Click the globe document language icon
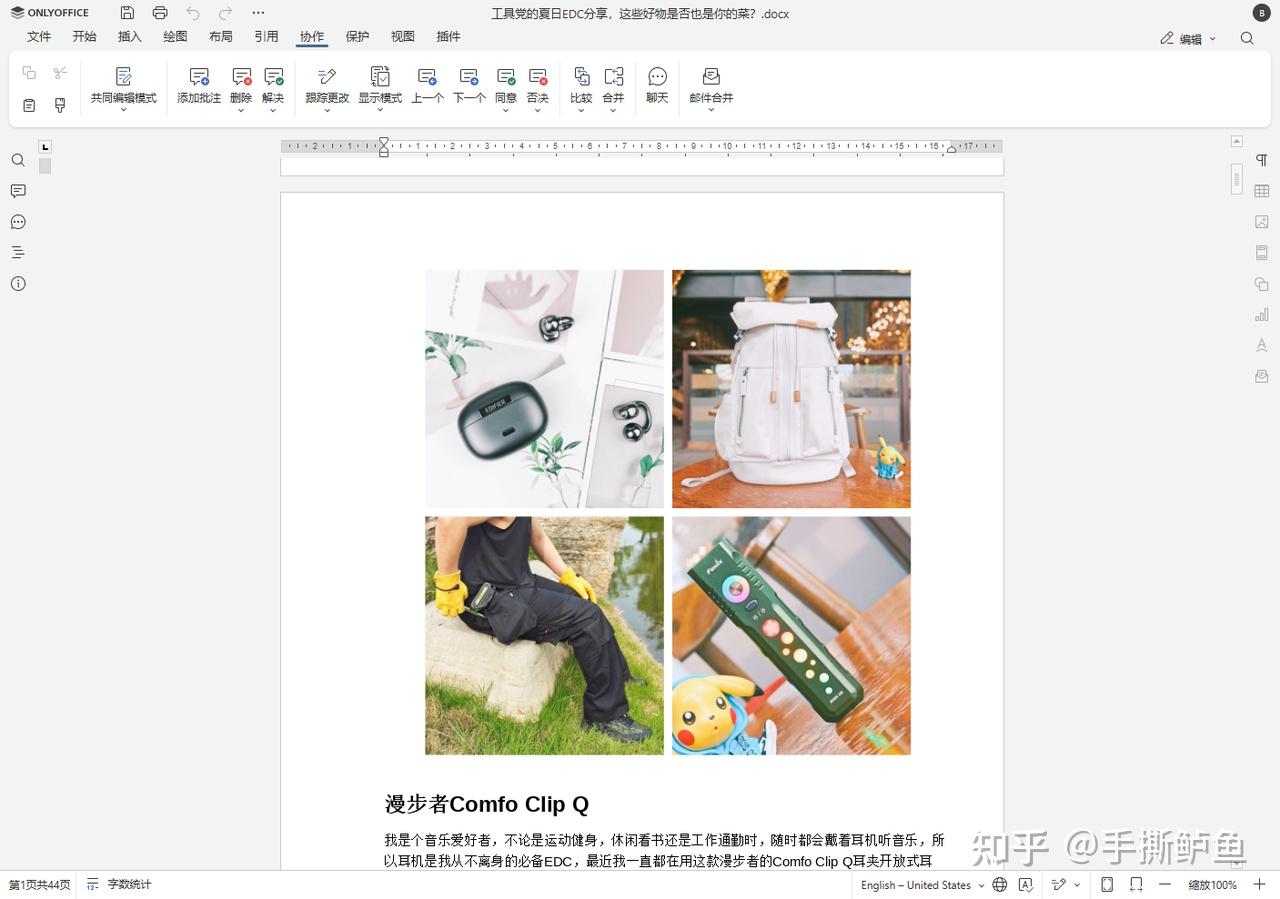 (x=1000, y=885)
